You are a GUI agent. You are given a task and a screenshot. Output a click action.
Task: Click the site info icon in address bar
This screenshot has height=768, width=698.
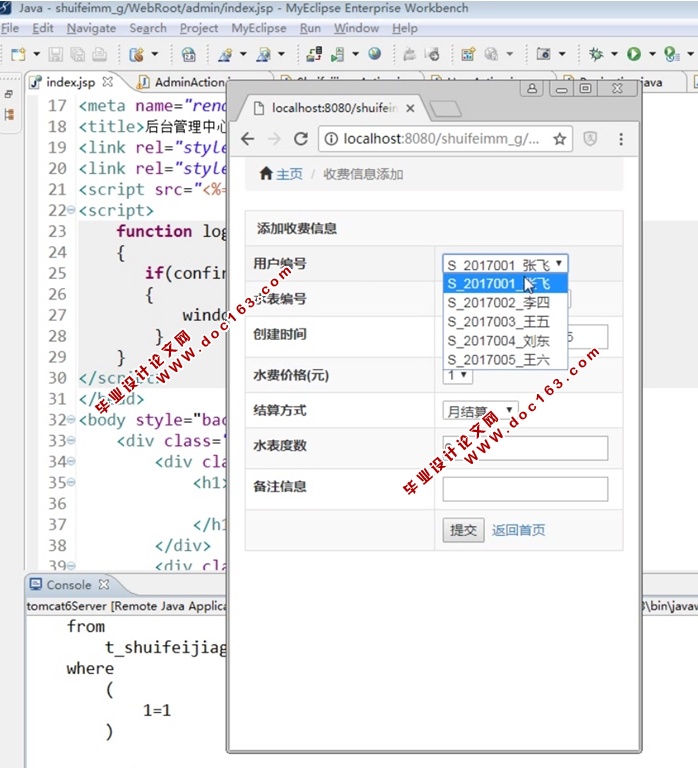331,139
